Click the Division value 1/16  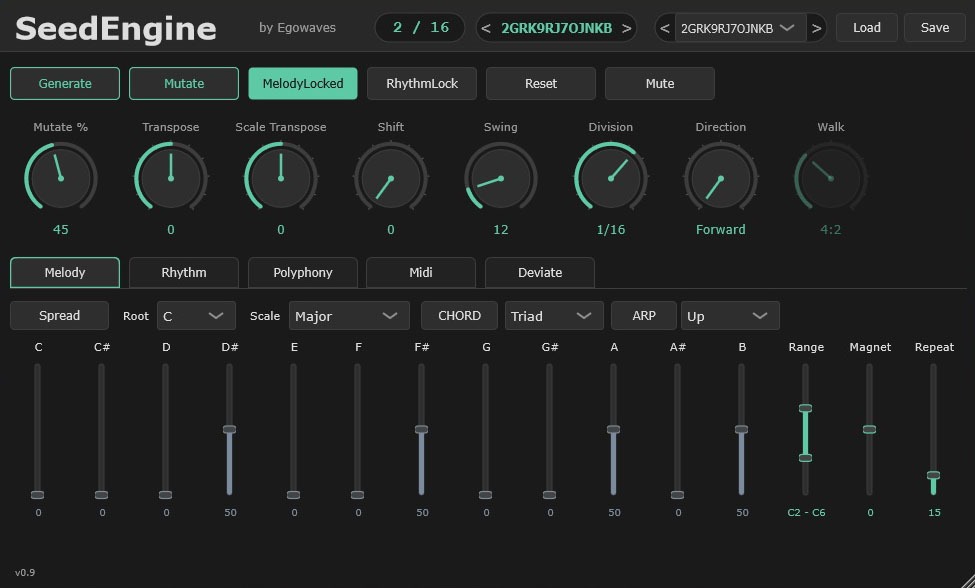(611, 229)
